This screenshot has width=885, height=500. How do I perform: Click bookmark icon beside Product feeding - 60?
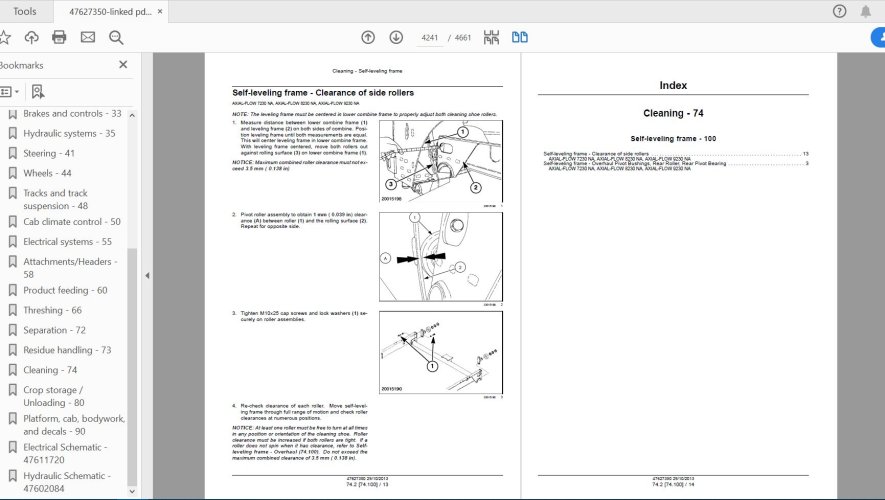12,291
